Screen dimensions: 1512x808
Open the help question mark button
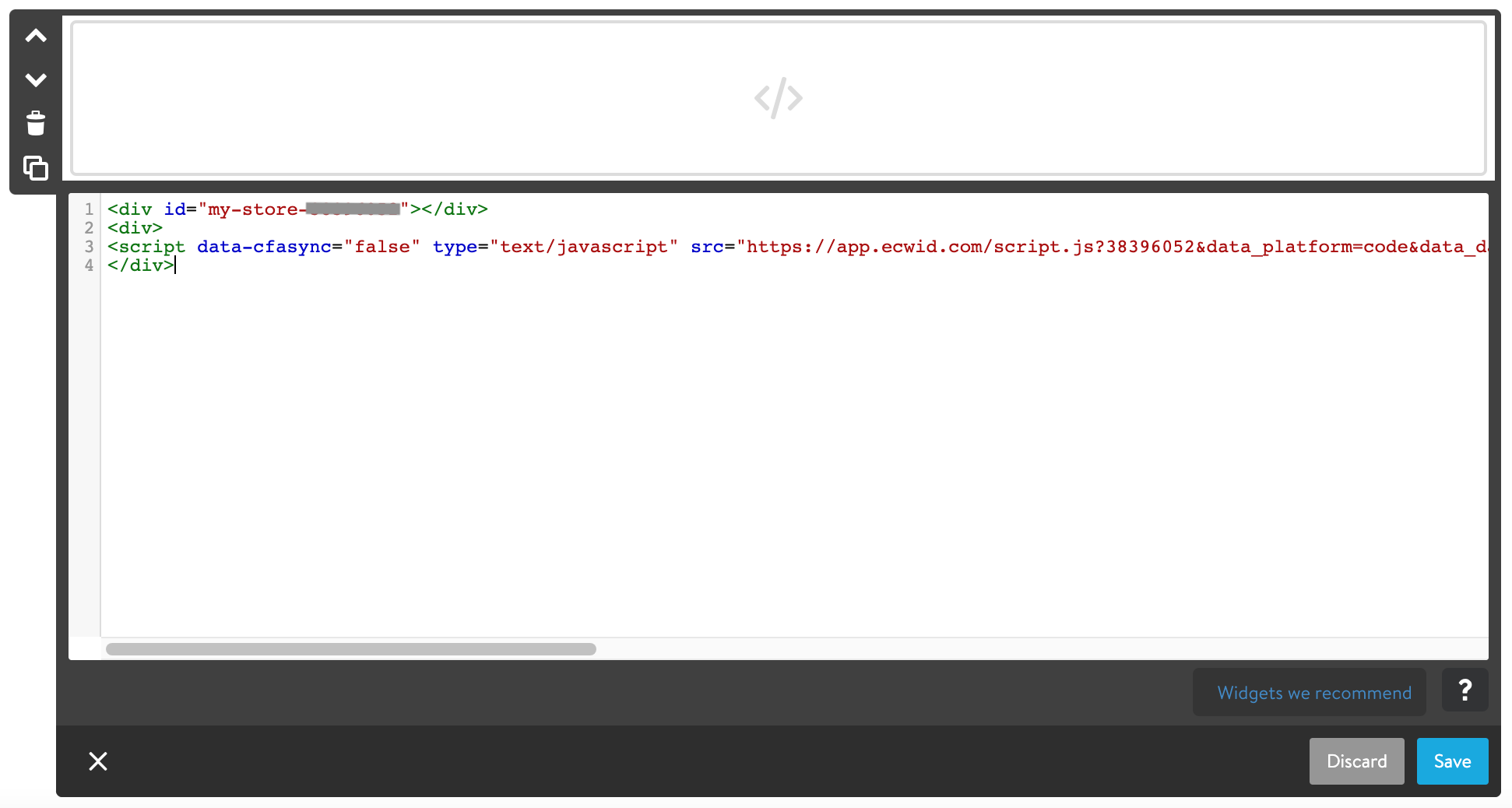click(x=1465, y=690)
